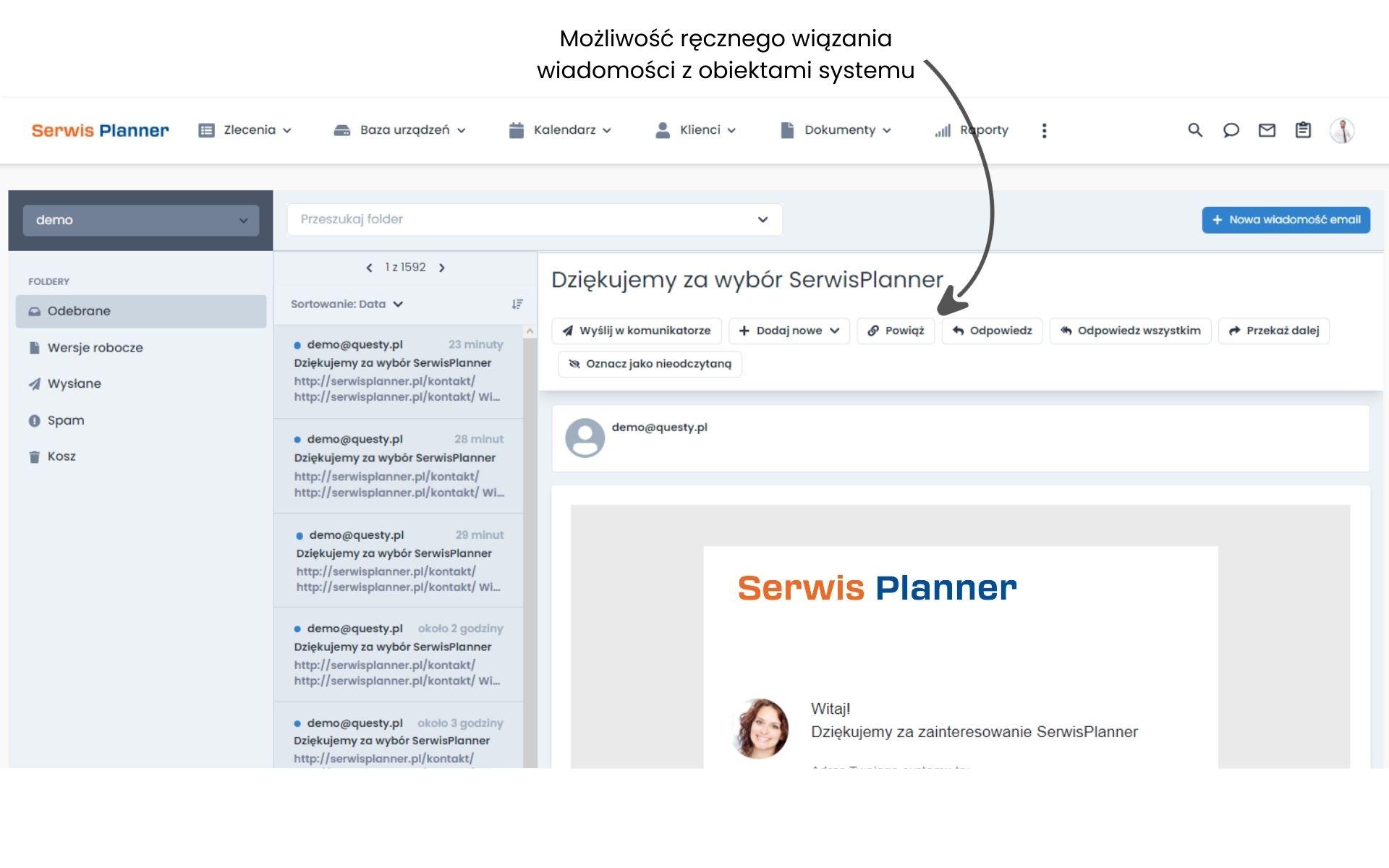Mark message via Oznacz jako nieodczytaną
The image size is (1389, 868).
click(x=650, y=364)
